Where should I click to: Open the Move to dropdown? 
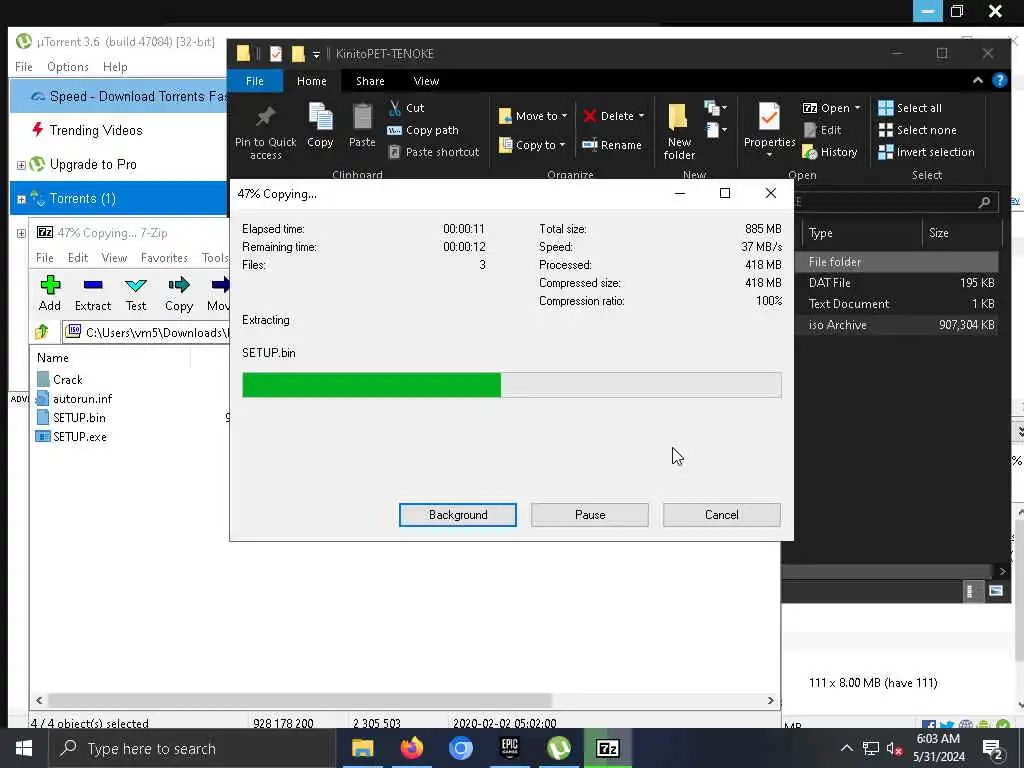[533, 116]
